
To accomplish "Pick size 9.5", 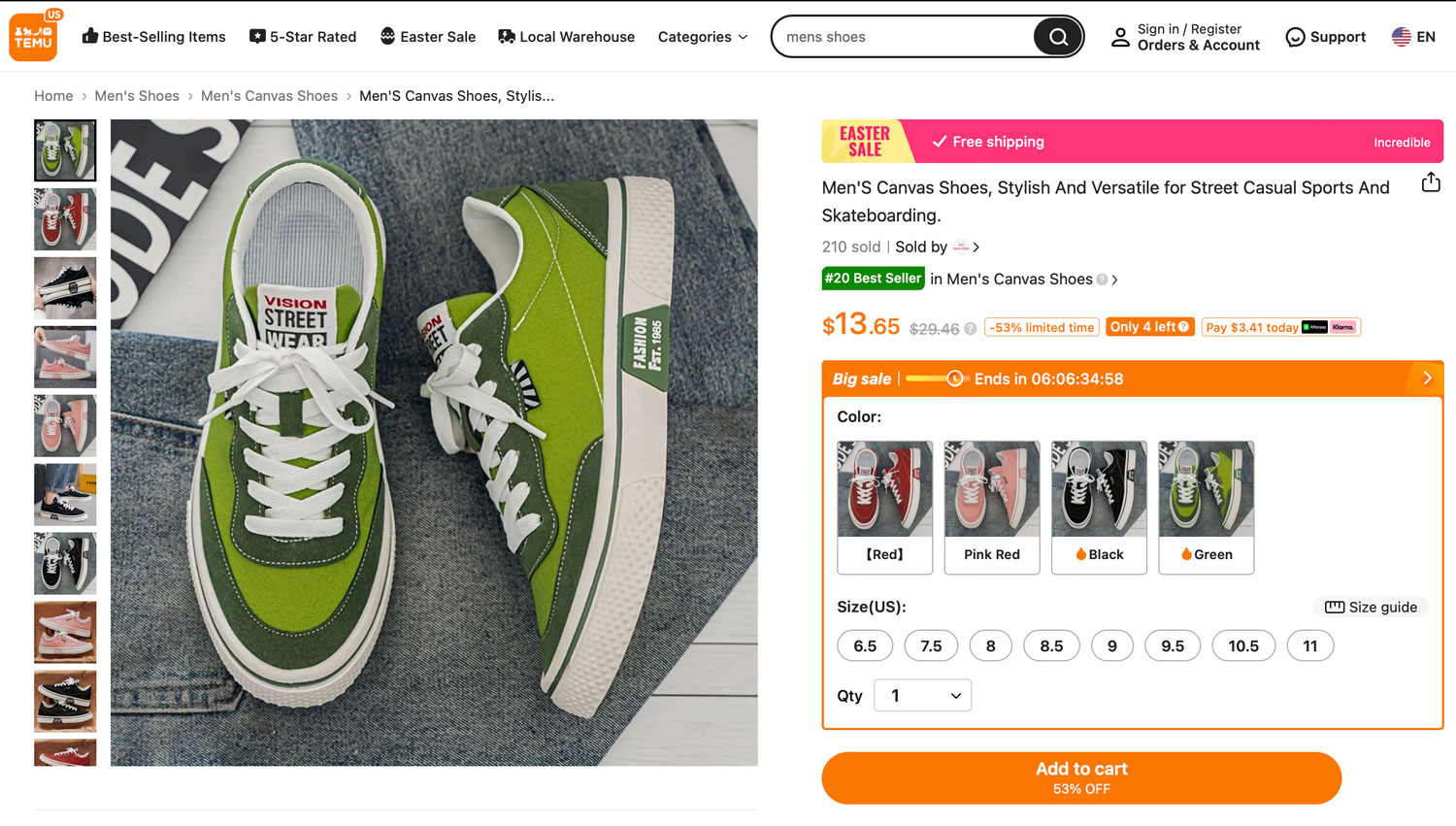I will tap(1173, 645).
